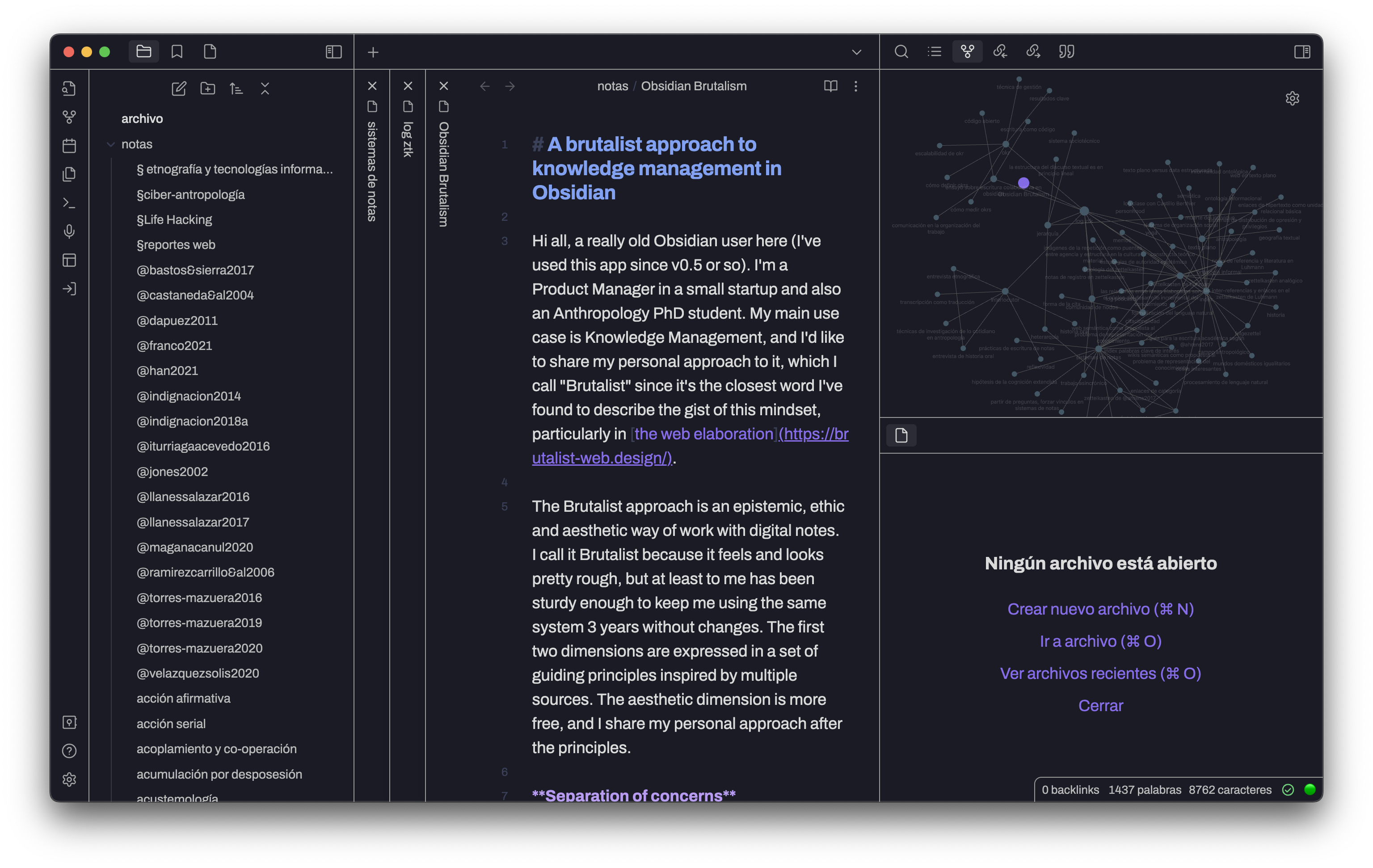Create a new folder in file explorer
The height and width of the screenshot is (868, 1373).
coord(207,88)
